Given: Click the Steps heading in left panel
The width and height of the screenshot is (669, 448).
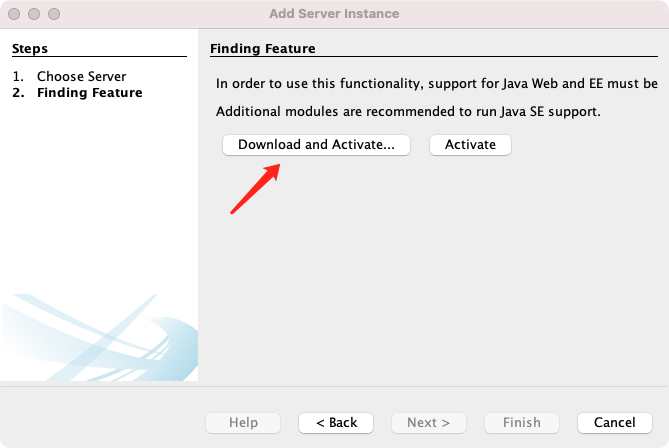Looking at the screenshot, I should pos(30,48).
